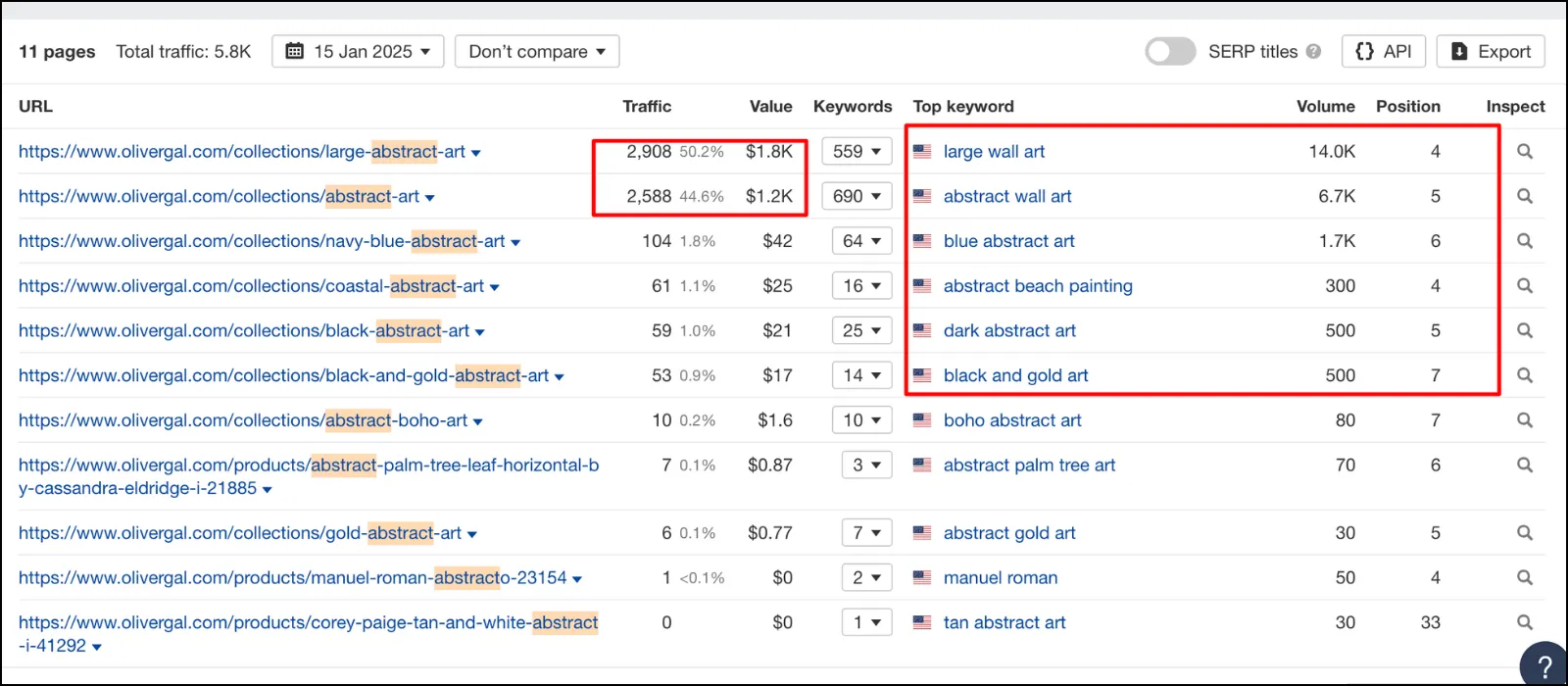This screenshot has height=686, width=1568.
Task: Open the coastal-abstract-art URL link
Action: pos(251,286)
